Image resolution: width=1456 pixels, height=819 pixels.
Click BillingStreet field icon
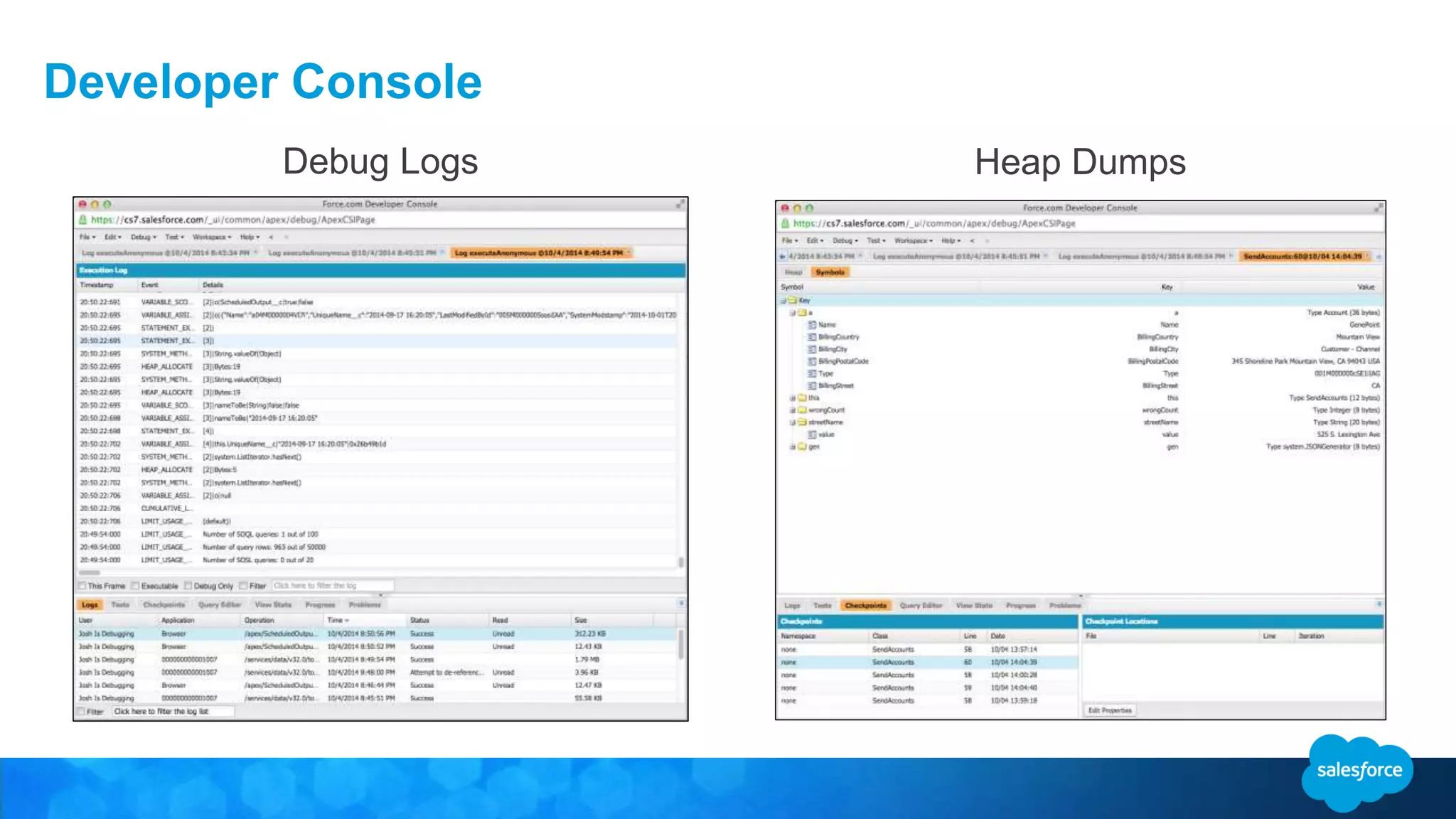pyautogui.click(x=812, y=386)
